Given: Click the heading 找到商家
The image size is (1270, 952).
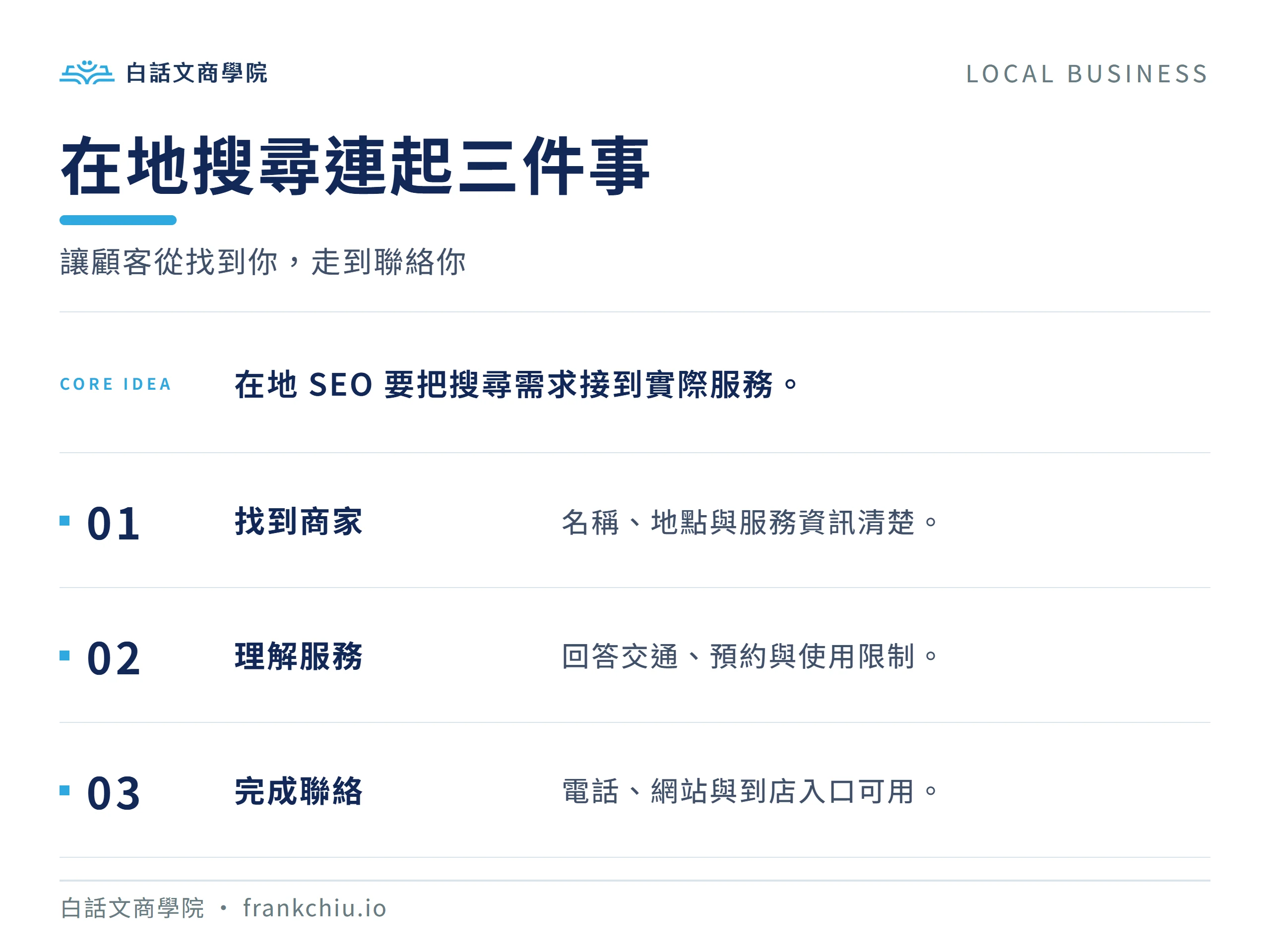Looking at the screenshot, I should [299, 521].
